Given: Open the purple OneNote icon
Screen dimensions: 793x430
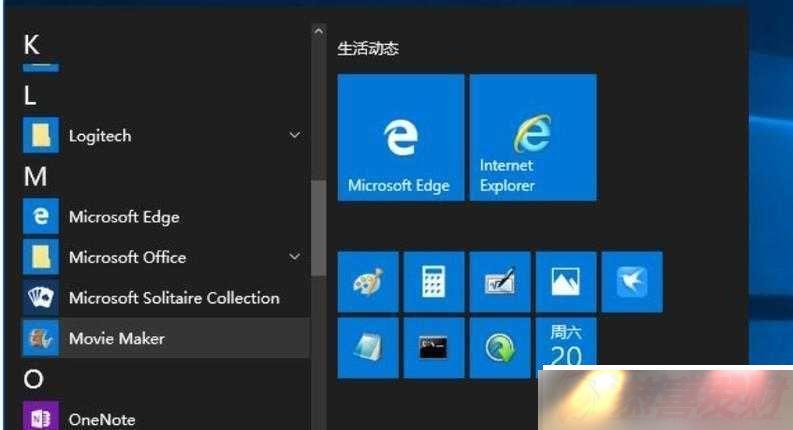Looking at the screenshot, I should (41, 417).
